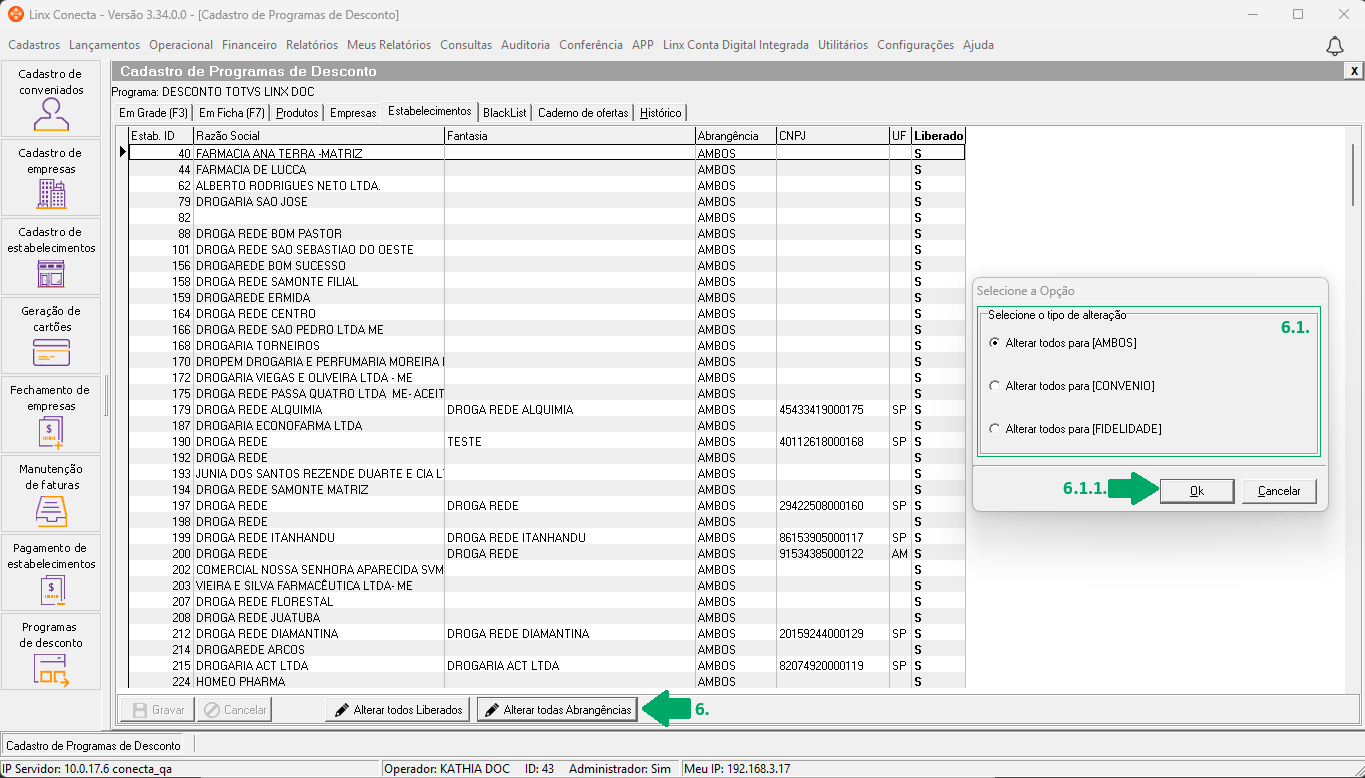Switch to the Estabelecimentos tab
The image size is (1365, 778).
pyautogui.click(x=430, y=111)
